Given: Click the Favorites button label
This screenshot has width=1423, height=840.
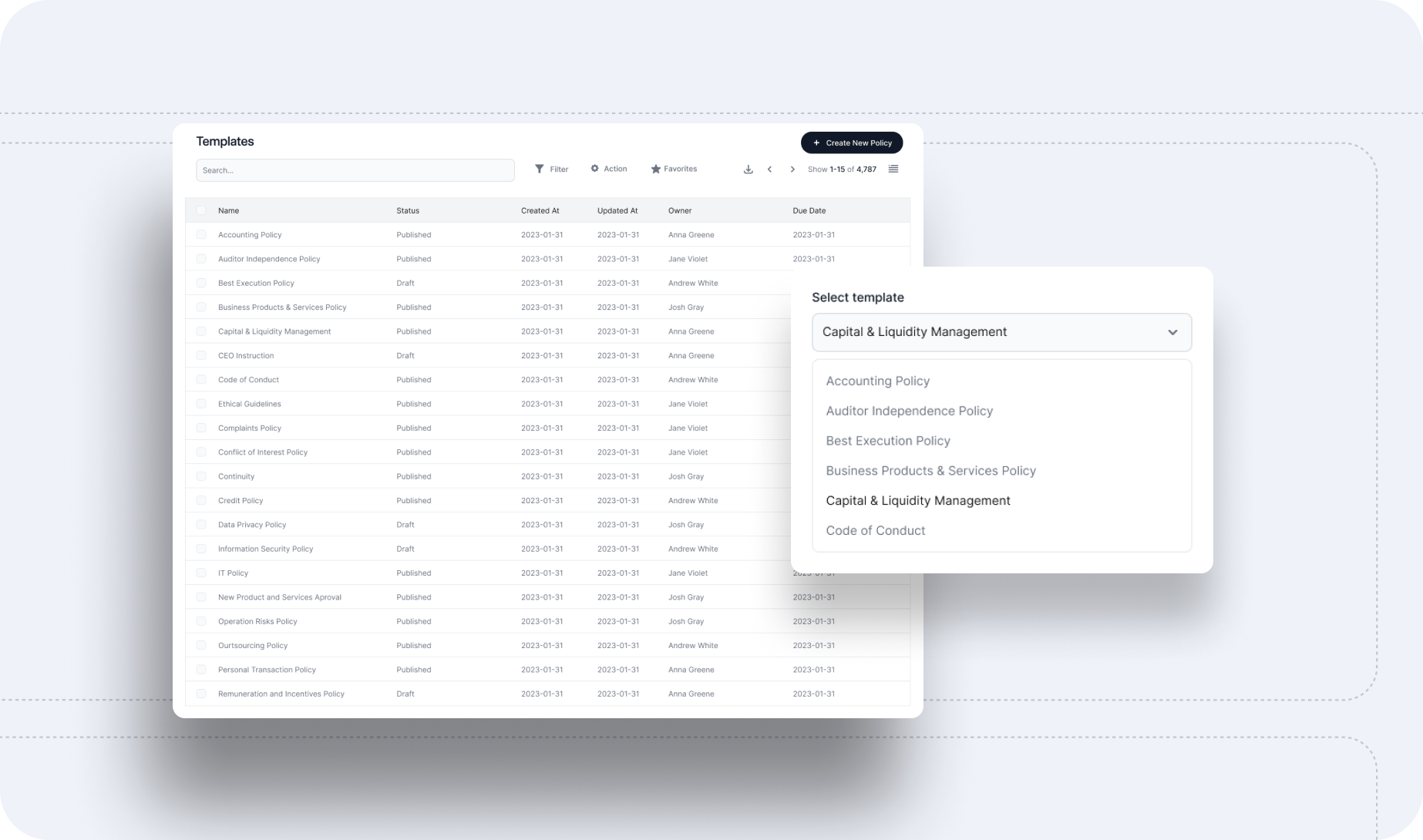Looking at the screenshot, I should tap(681, 169).
